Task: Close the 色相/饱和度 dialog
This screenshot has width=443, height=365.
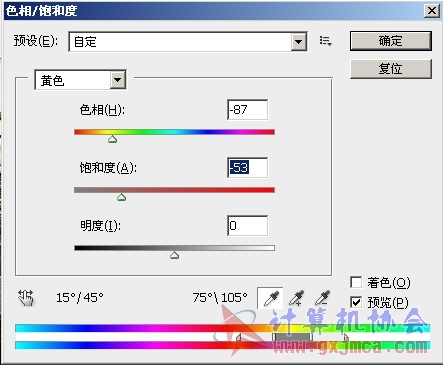Action: tap(432, 11)
